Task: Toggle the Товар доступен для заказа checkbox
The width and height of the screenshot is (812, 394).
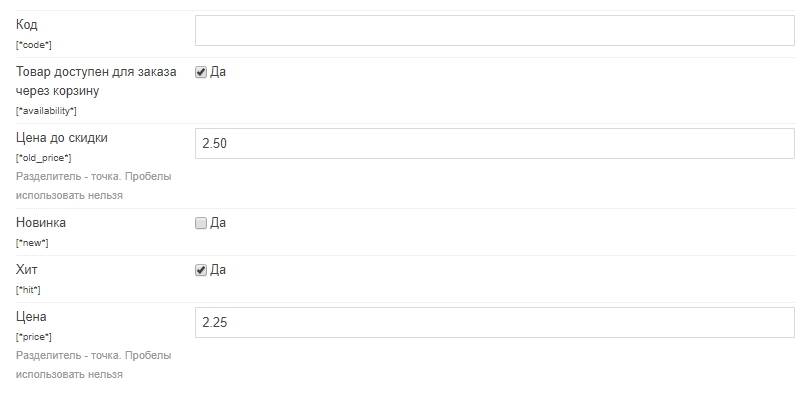Action: click(201, 72)
